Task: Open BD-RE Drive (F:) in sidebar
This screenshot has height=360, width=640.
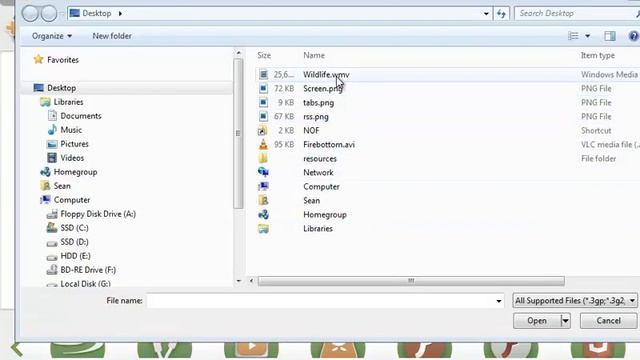Action: tap(81, 270)
